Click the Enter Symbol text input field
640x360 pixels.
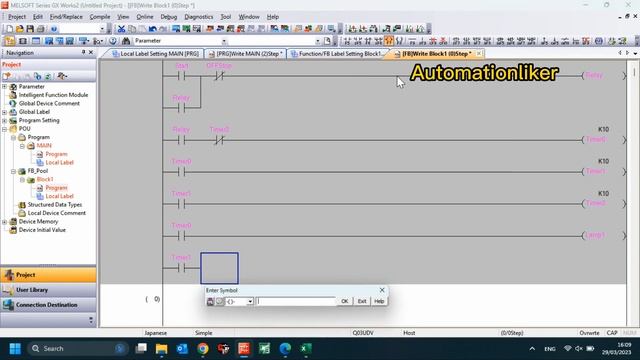tap(296, 301)
